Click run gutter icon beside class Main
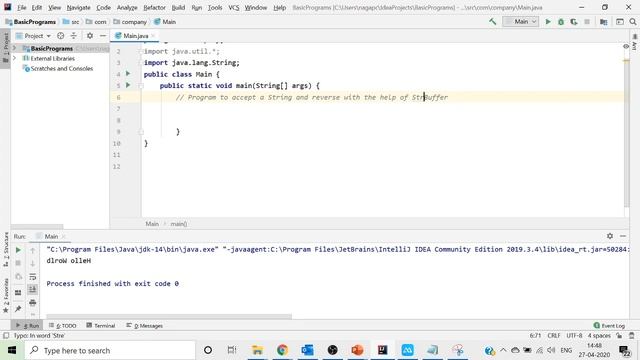Image resolution: width=640 pixels, height=360 pixels. pos(128,74)
